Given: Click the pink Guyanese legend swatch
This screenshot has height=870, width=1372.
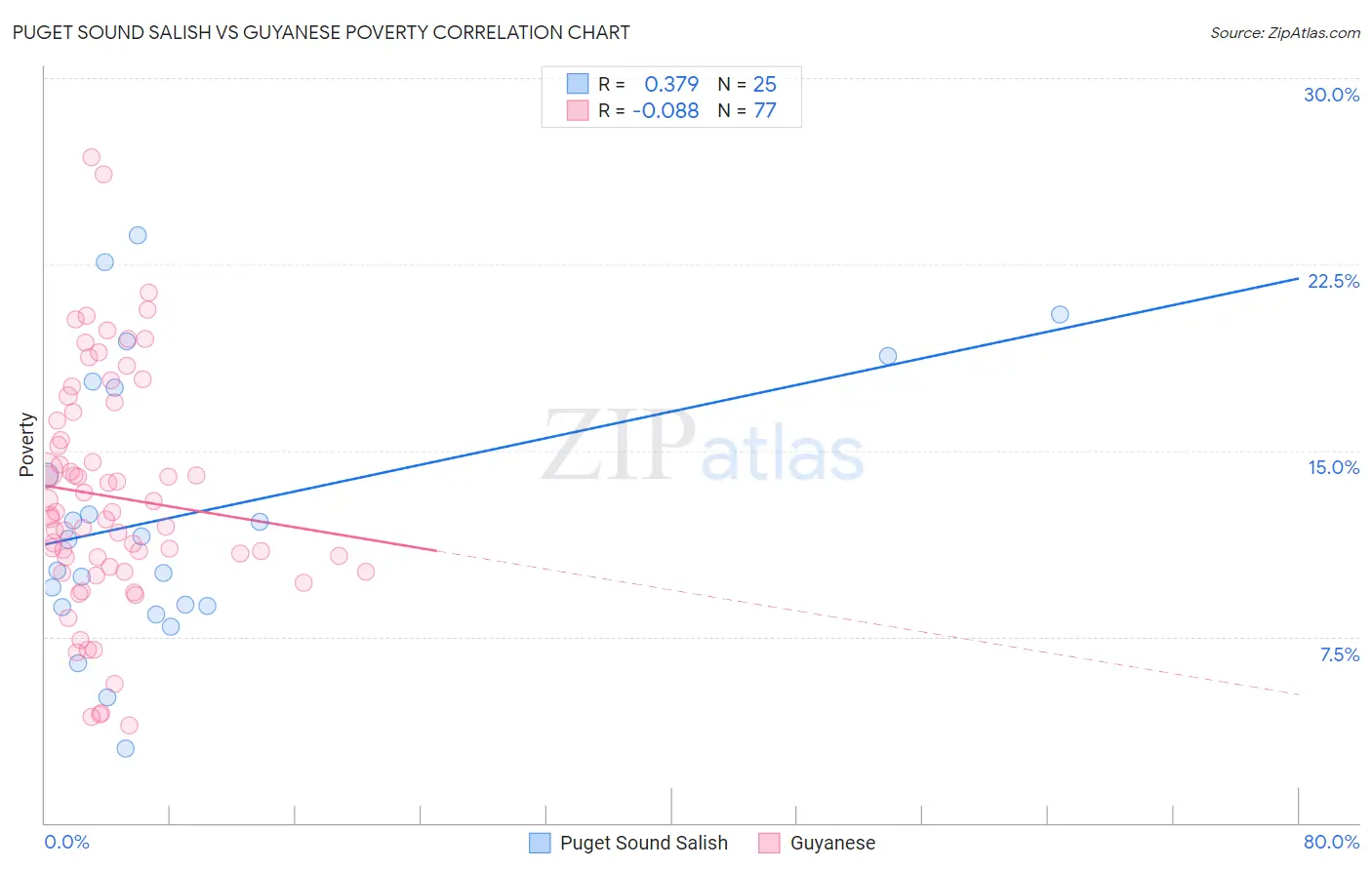Looking at the screenshot, I should [770, 843].
